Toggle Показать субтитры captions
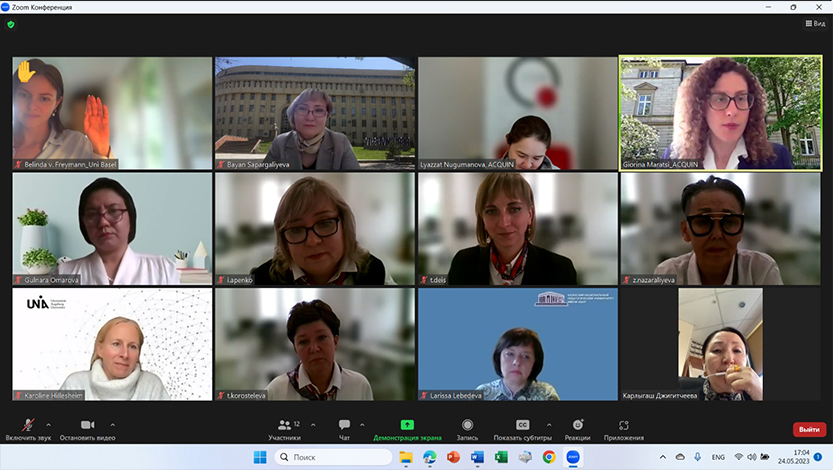 point(522,426)
